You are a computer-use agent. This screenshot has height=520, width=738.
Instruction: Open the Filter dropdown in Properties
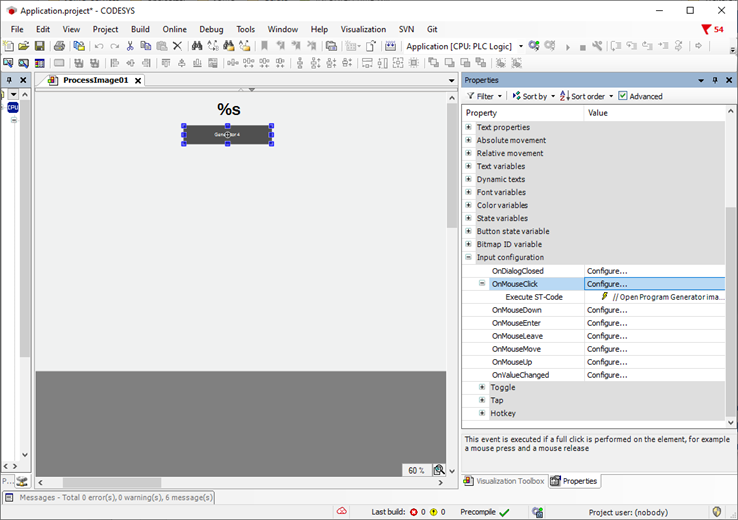485,96
